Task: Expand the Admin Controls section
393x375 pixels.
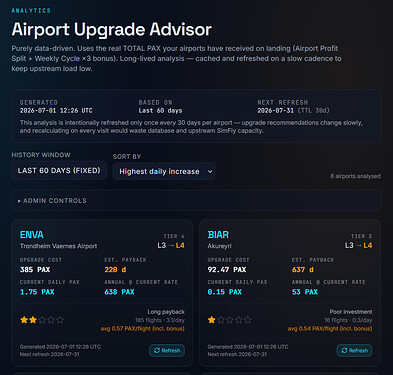Action: 196,201
